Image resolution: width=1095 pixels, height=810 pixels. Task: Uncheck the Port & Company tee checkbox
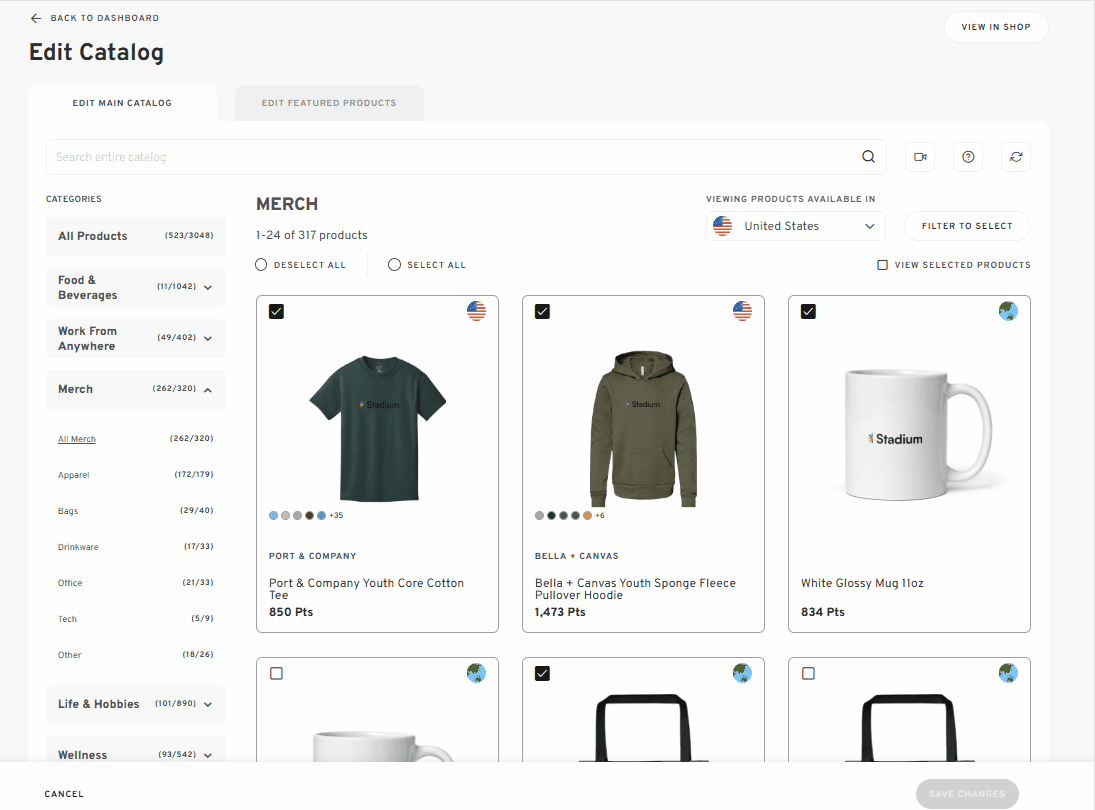click(x=276, y=311)
